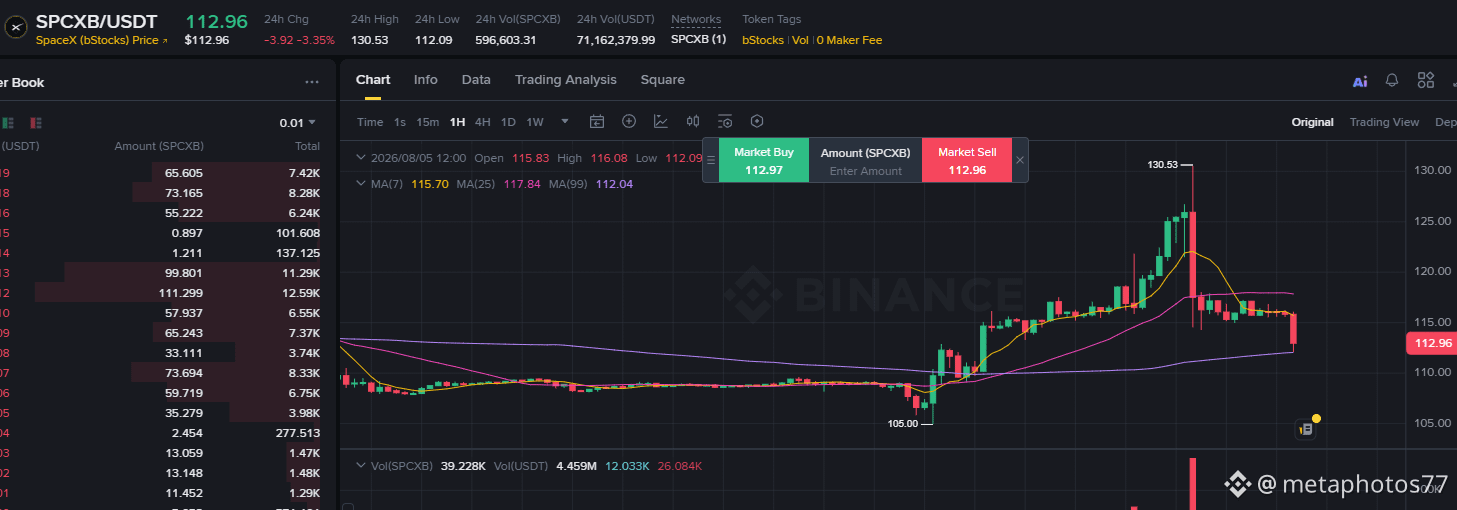Grab the quick order panel drag handle
The height and width of the screenshot is (510, 1457).
pos(711,160)
